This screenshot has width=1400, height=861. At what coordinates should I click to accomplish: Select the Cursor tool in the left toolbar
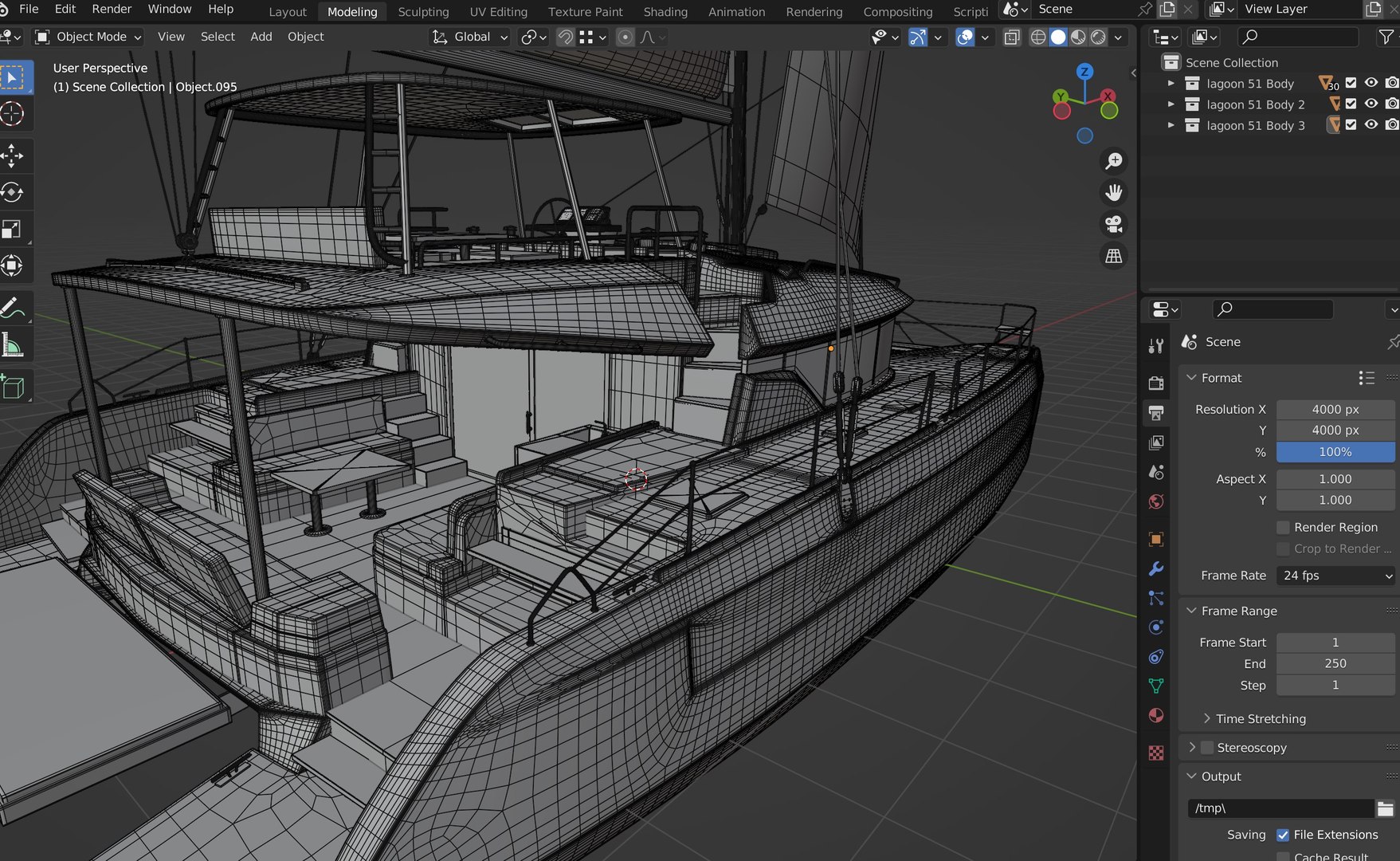(13, 114)
